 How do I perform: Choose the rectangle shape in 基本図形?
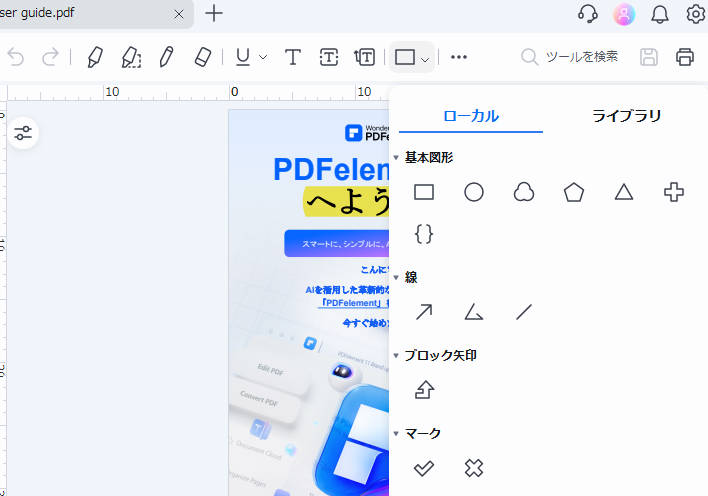(x=424, y=192)
